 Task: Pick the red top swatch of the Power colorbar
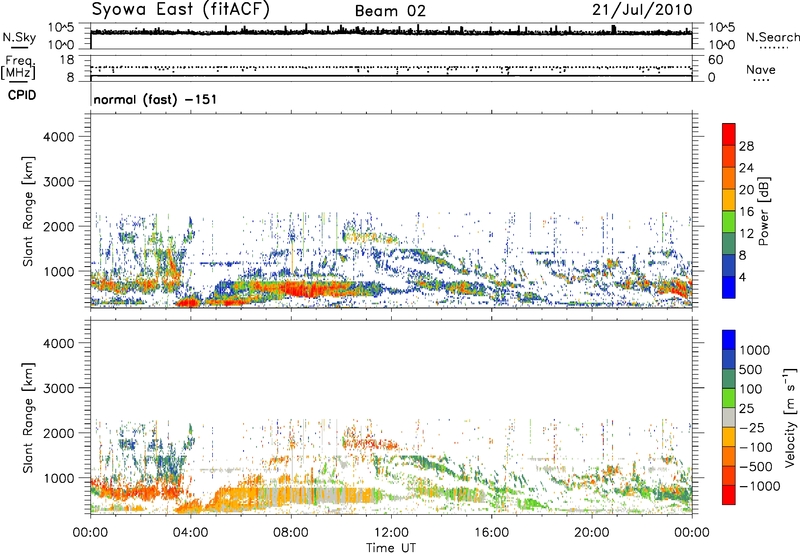[729, 135]
